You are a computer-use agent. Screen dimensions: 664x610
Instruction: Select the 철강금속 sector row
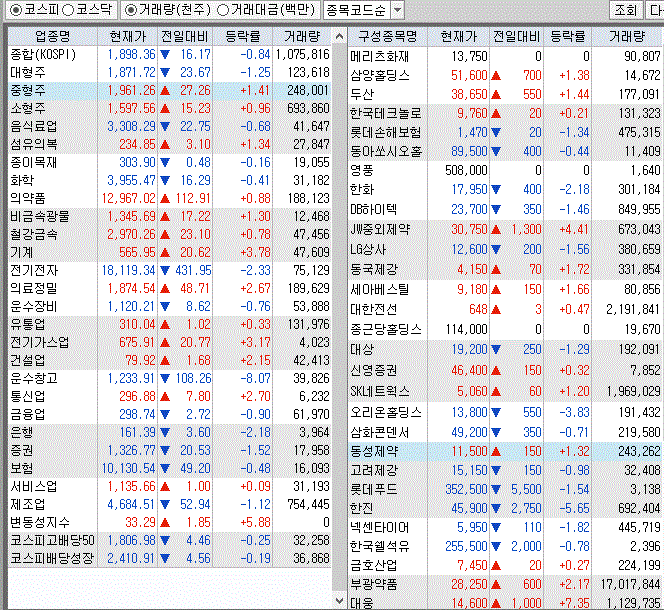pyautogui.click(x=169, y=235)
